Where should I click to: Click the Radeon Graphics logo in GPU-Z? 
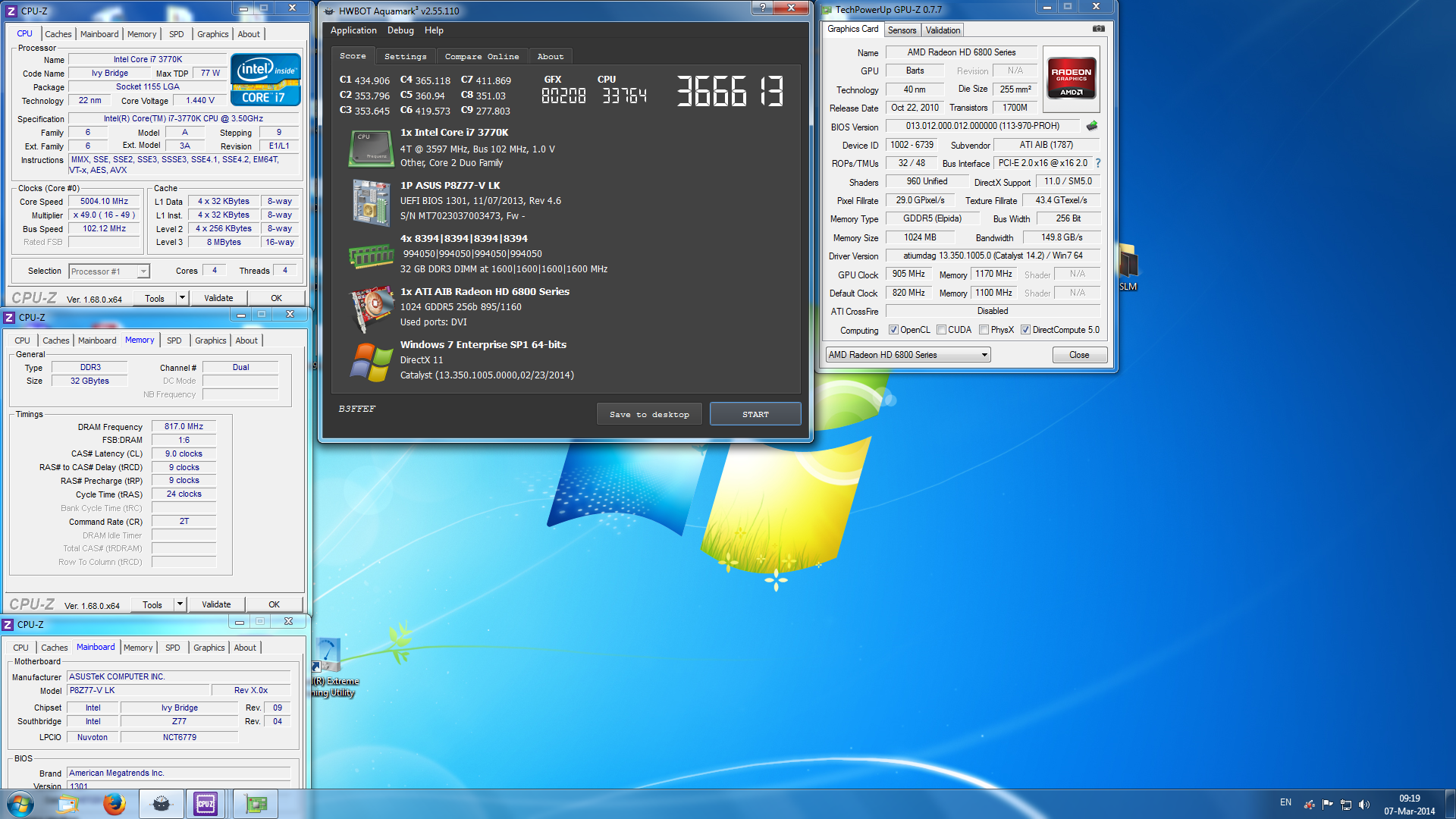1071,78
